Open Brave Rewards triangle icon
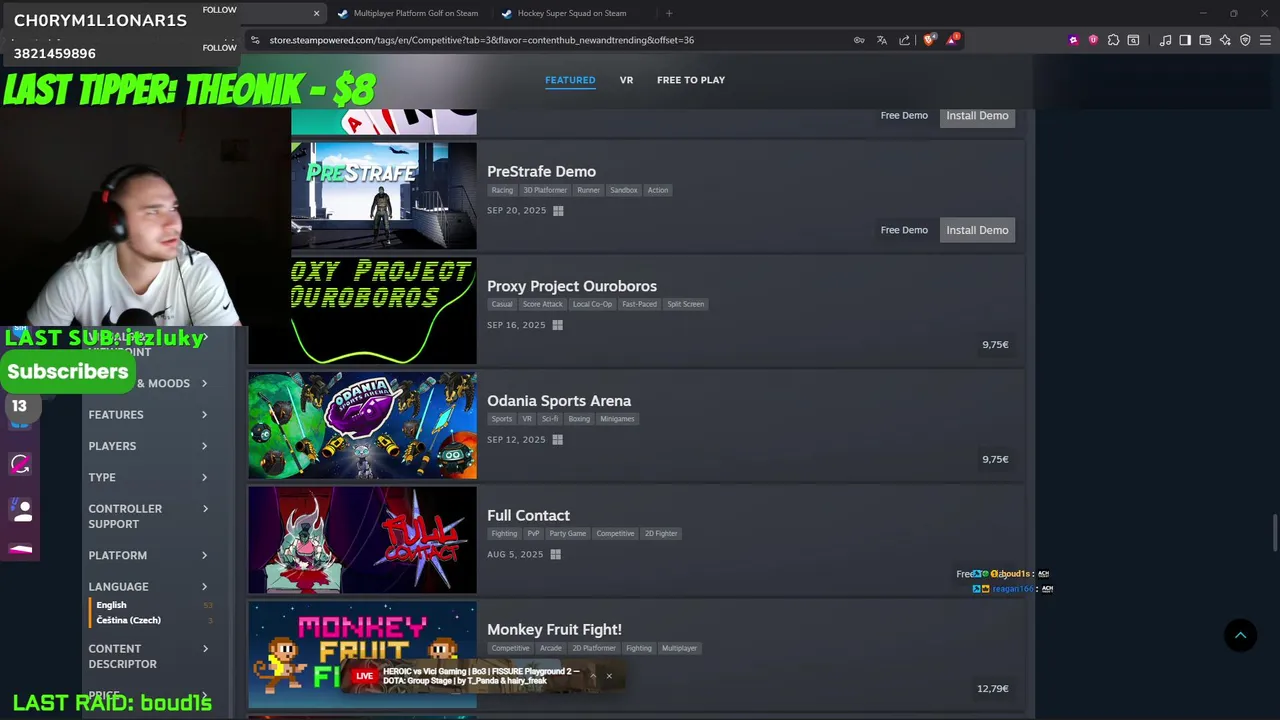The height and width of the screenshot is (720, 1280). [x=952, y=40]
